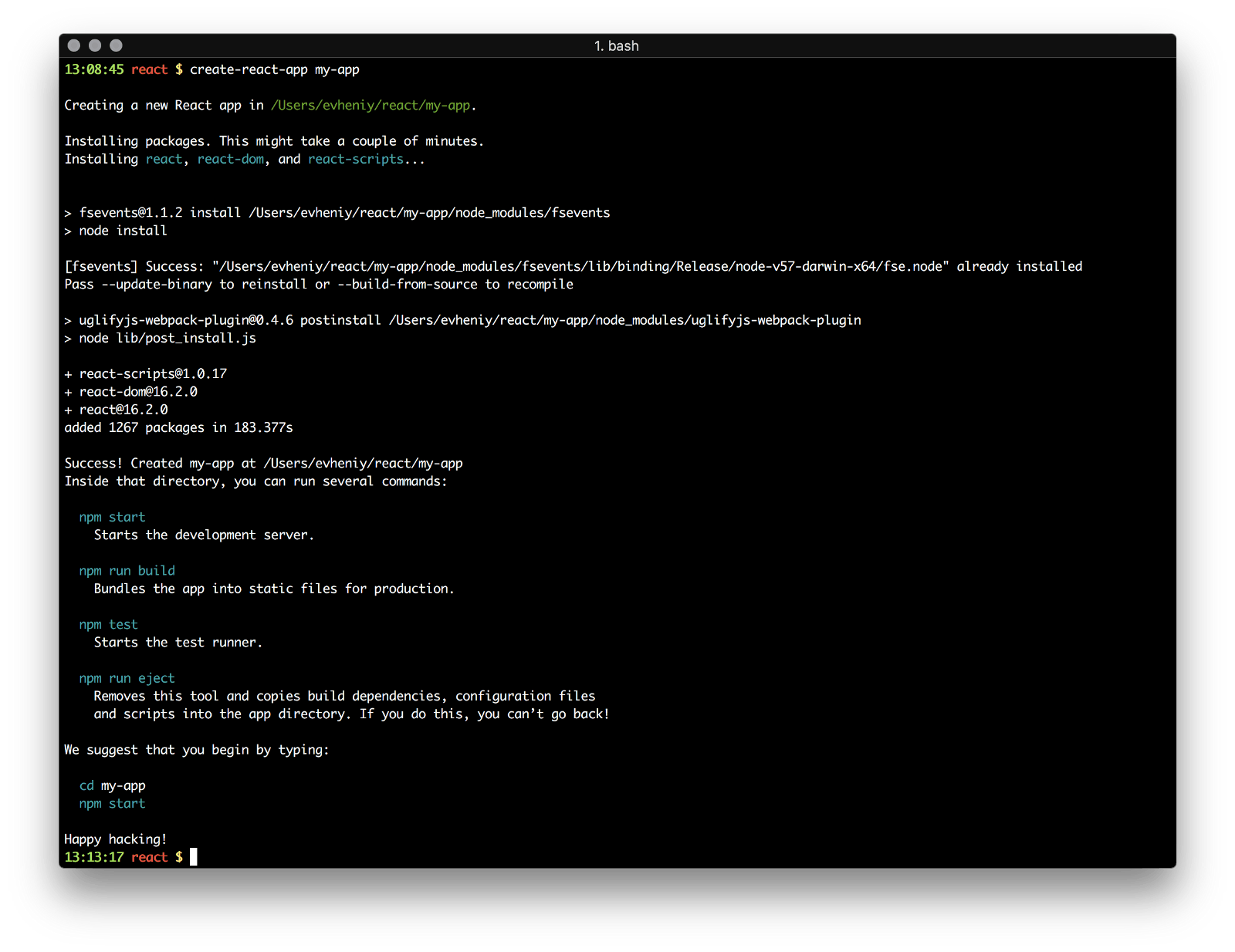Click the "1. bash" window title
The width and height of the screenshot is (1235, 952).
tap(616, 46)
